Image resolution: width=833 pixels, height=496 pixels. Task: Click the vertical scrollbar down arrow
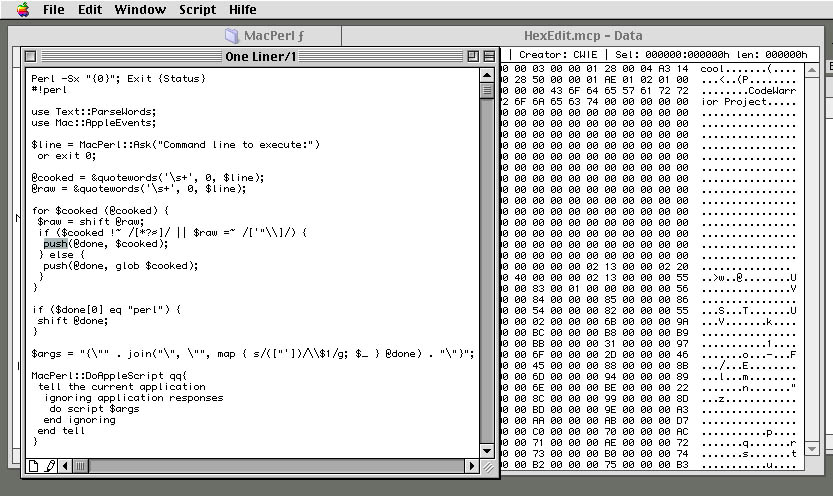click(x=488, y=450)
